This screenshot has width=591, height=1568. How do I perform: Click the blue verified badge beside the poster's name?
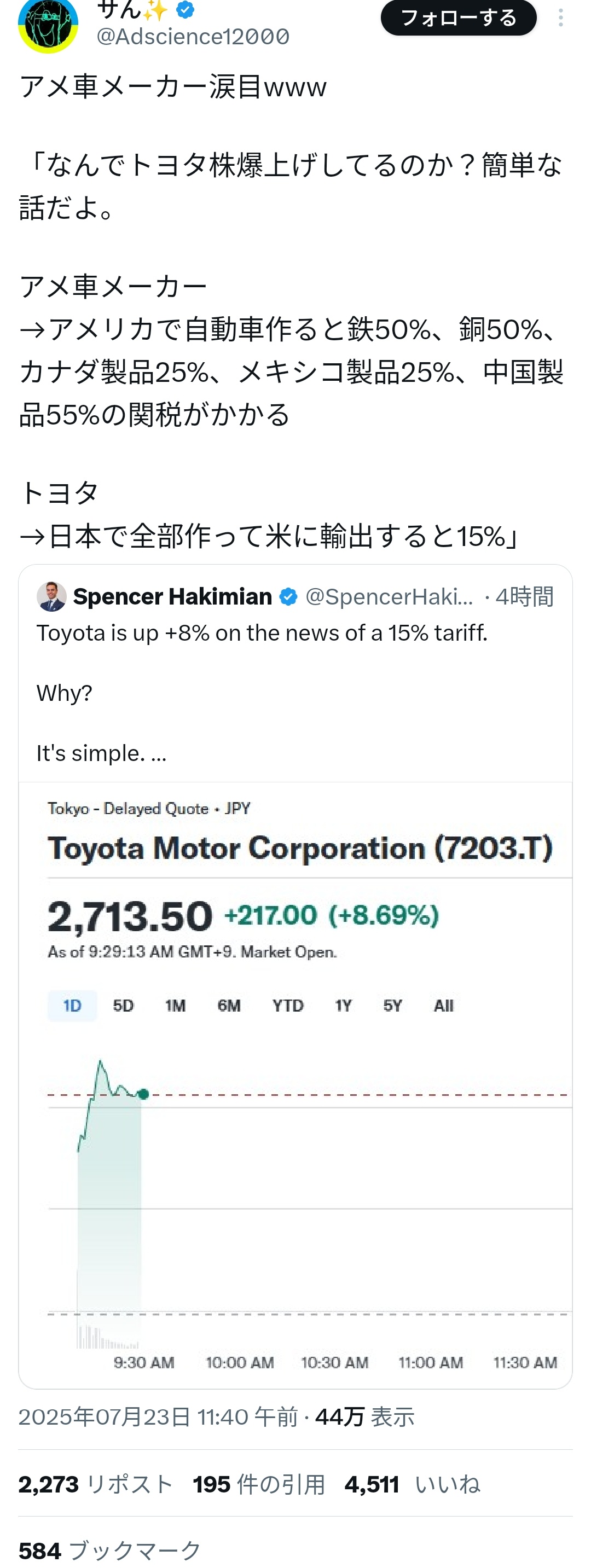coord(185,10)
